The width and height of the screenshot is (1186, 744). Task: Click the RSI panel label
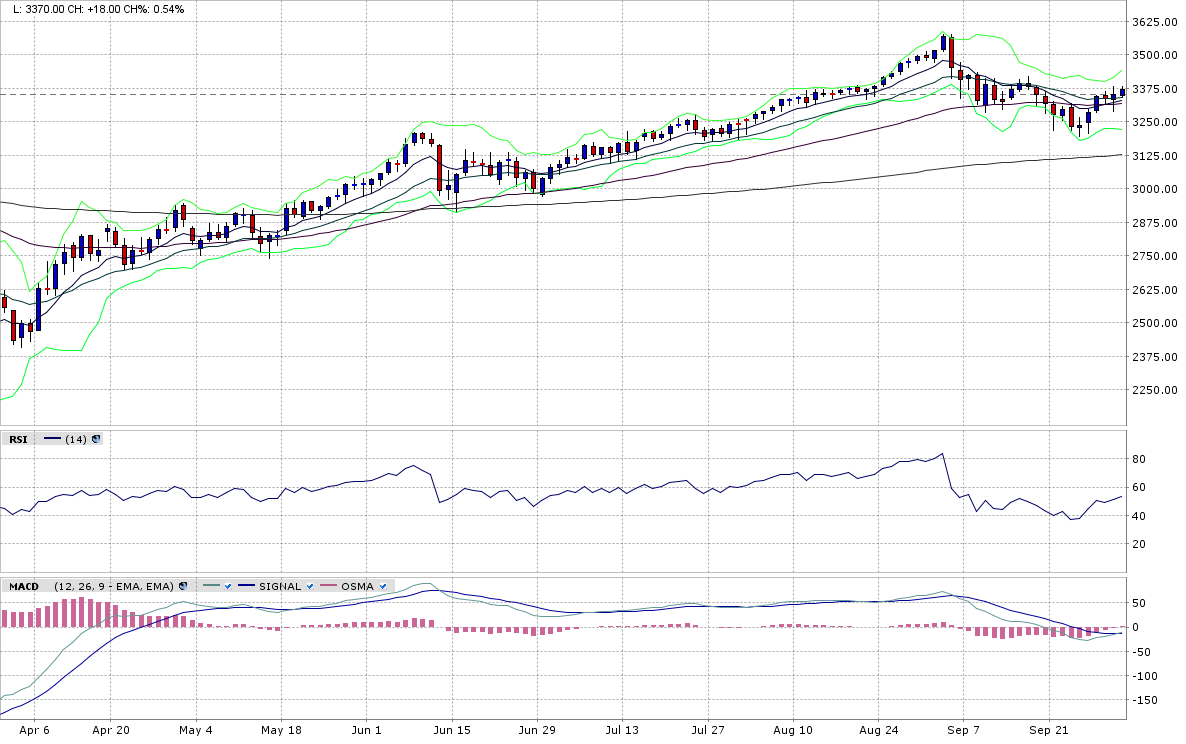(18, 439)
